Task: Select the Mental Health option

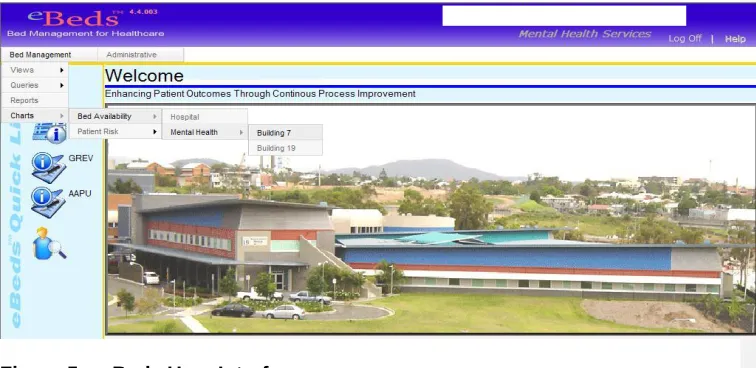Action: click(x=205, y=132)
